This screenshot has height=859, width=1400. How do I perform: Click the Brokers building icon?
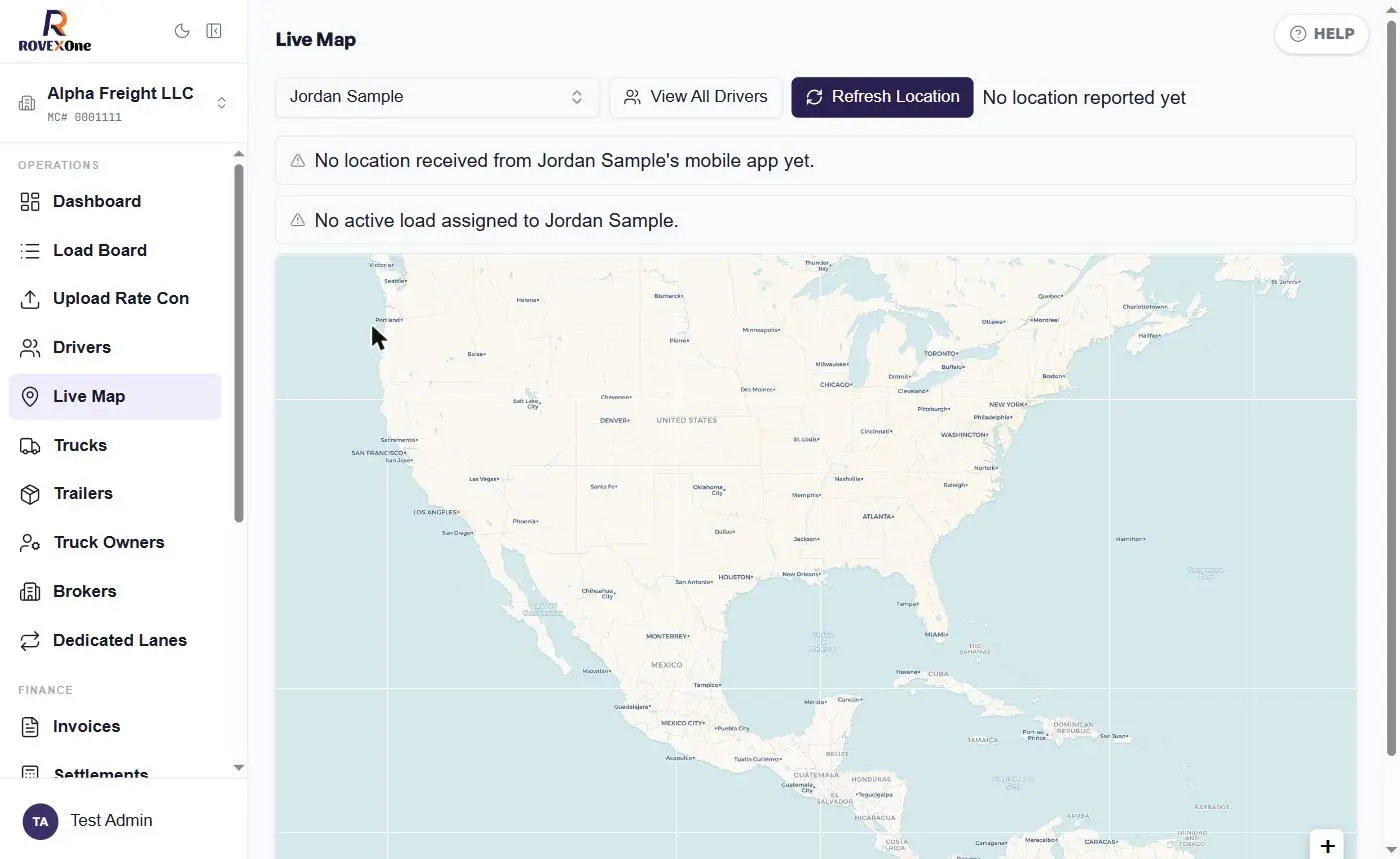pos(30,592)
